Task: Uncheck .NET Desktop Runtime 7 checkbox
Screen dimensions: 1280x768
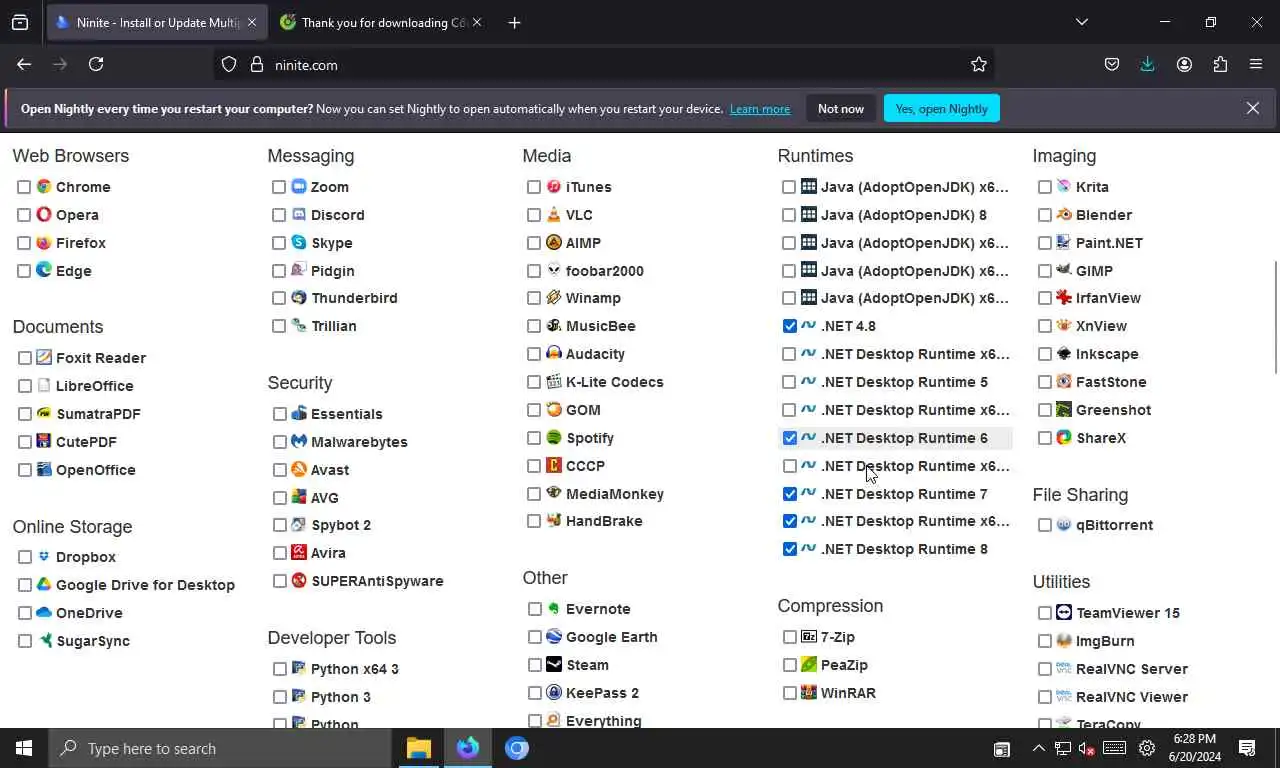Action: (790, 494)
